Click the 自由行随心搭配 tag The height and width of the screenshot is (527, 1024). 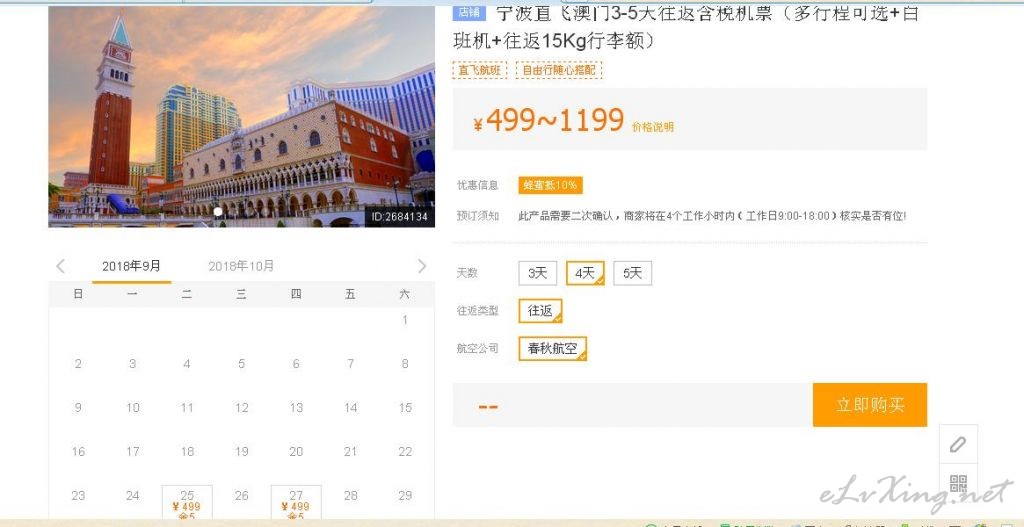(x=559, y=70)
